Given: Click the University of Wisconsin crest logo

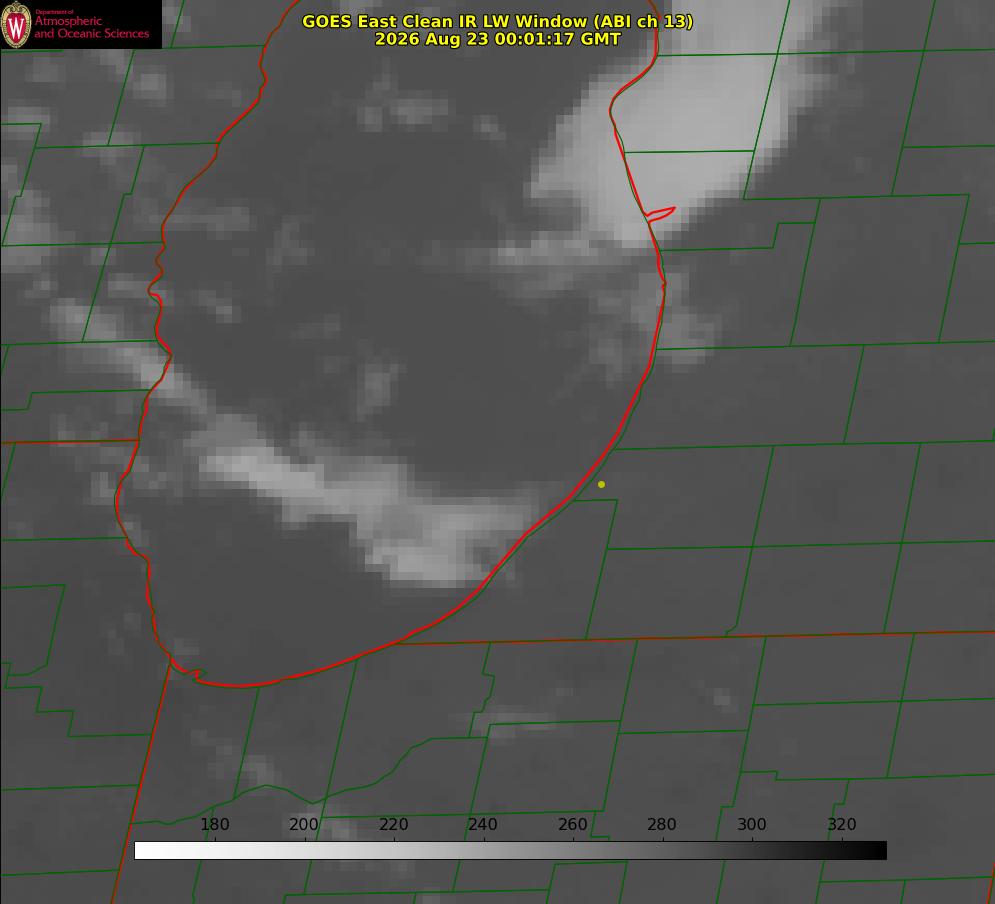Looking at the screenshot, I should [16, 24].
